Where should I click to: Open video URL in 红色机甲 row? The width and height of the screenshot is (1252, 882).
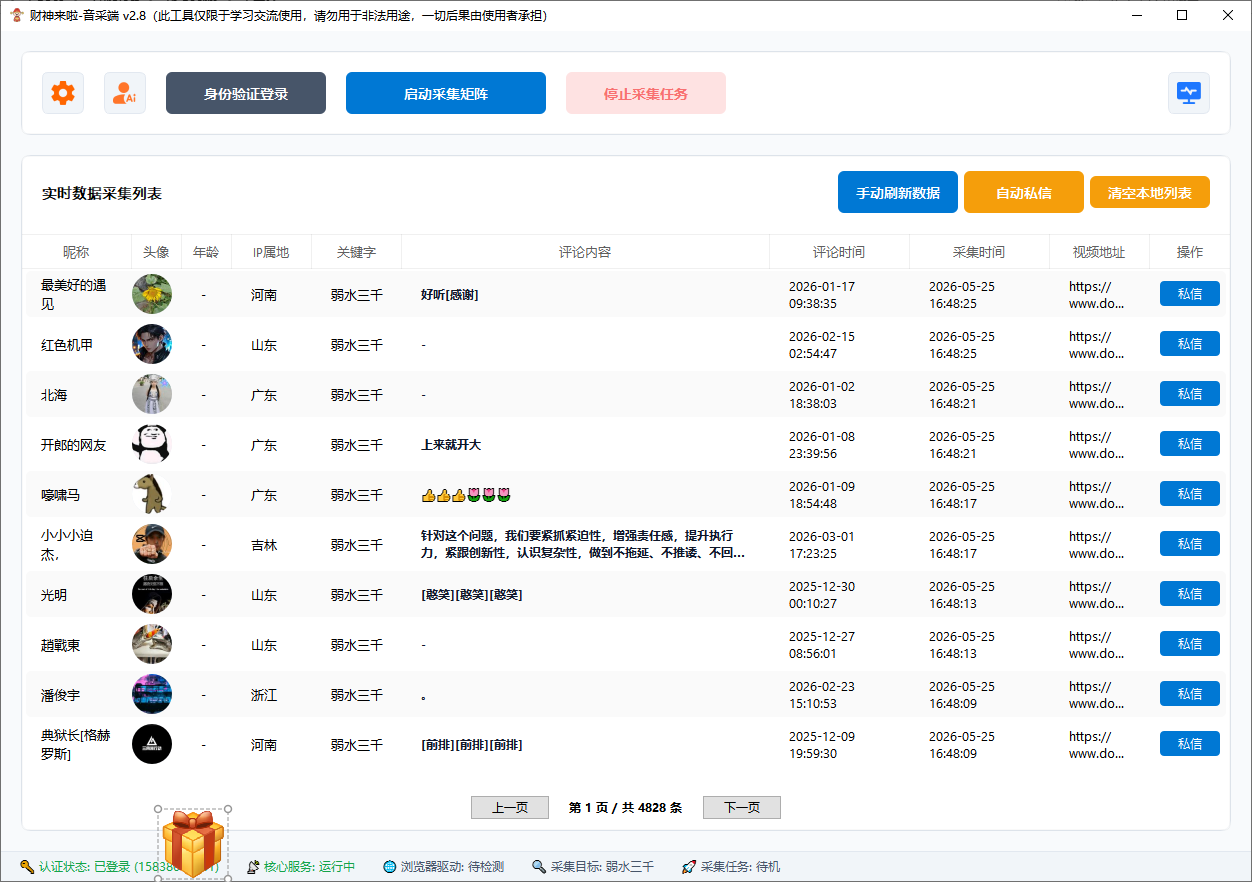tap(1097, 345)
